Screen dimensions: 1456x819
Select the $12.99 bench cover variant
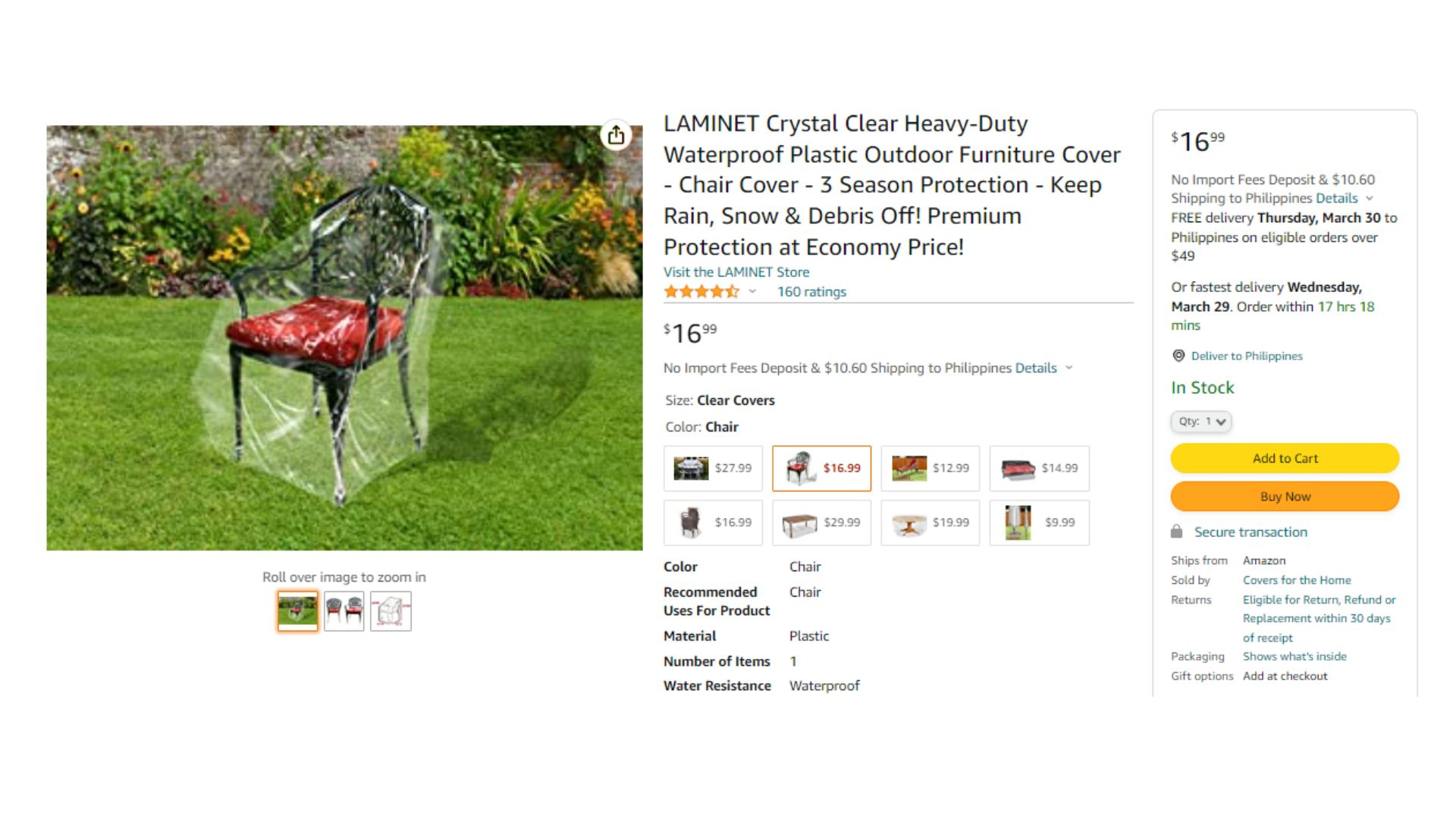click(930, 468)
